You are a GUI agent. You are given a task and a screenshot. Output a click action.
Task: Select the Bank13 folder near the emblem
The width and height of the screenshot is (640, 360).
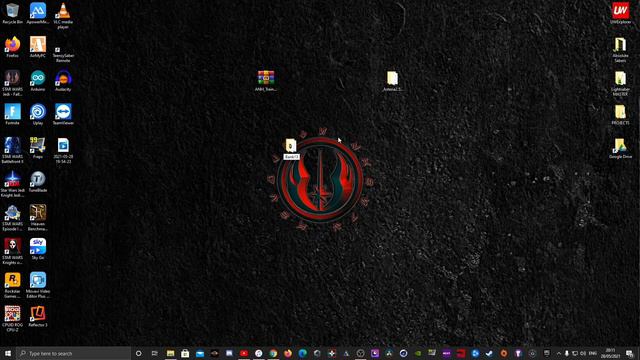(291, 149)
